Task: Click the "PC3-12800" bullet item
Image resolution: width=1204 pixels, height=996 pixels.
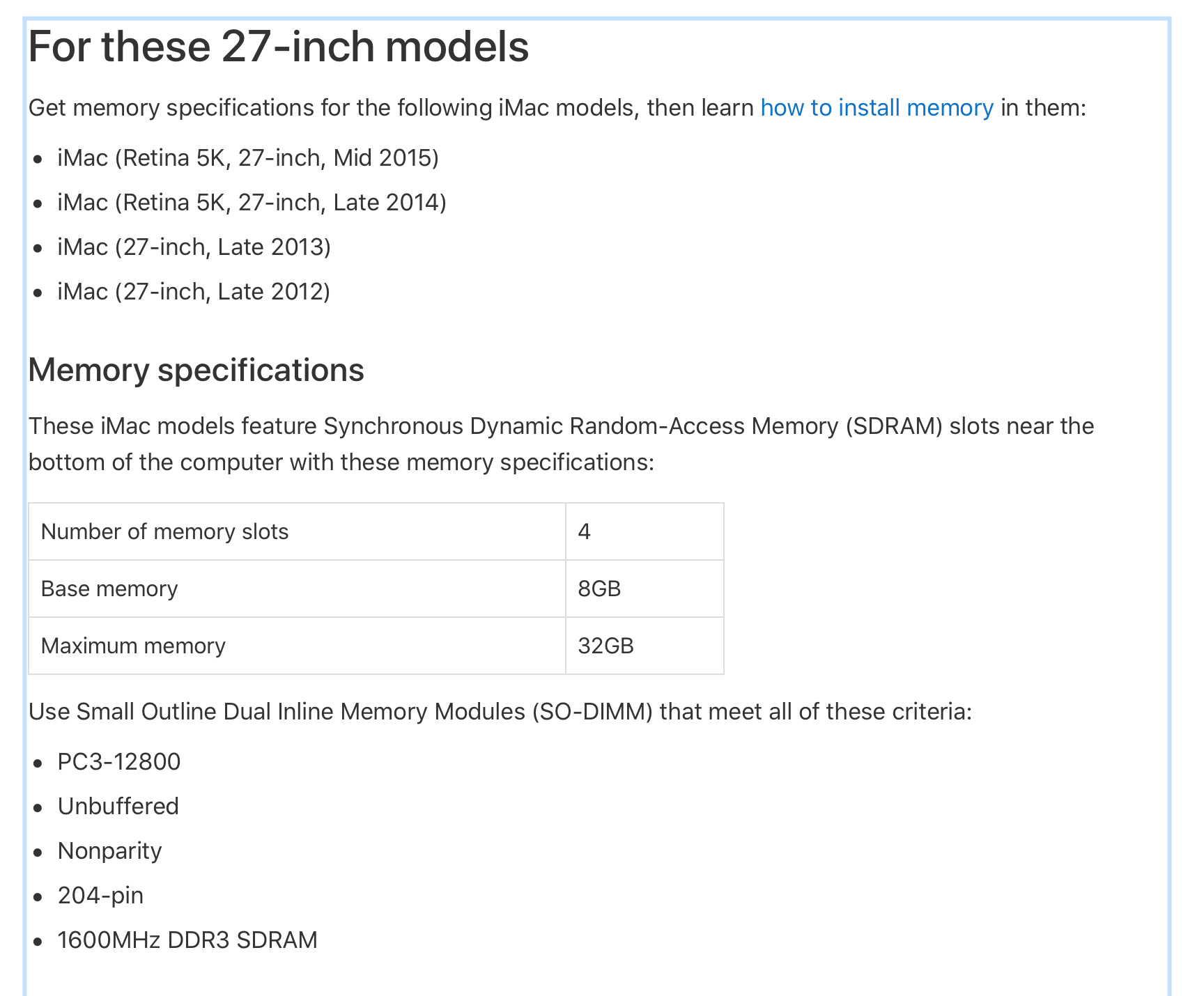Action: click(x=119, y=762)
